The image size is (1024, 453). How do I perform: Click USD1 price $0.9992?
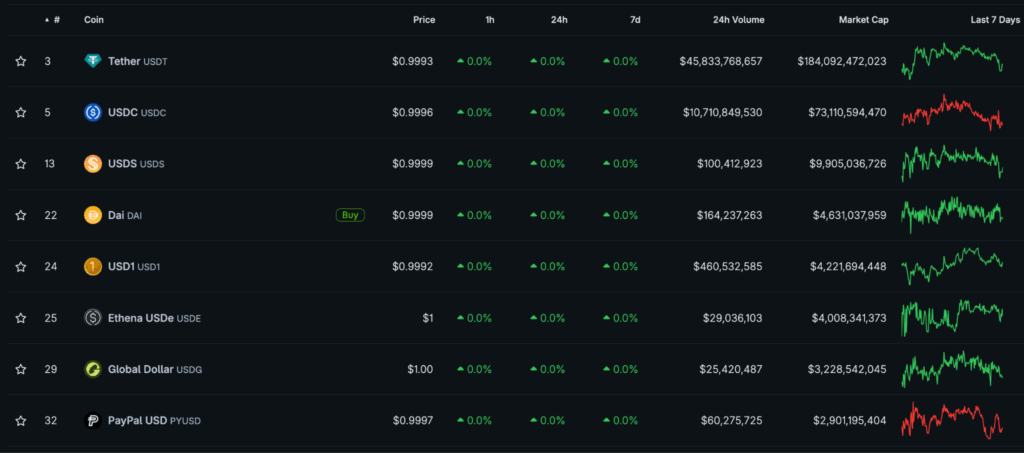(412, 267)
